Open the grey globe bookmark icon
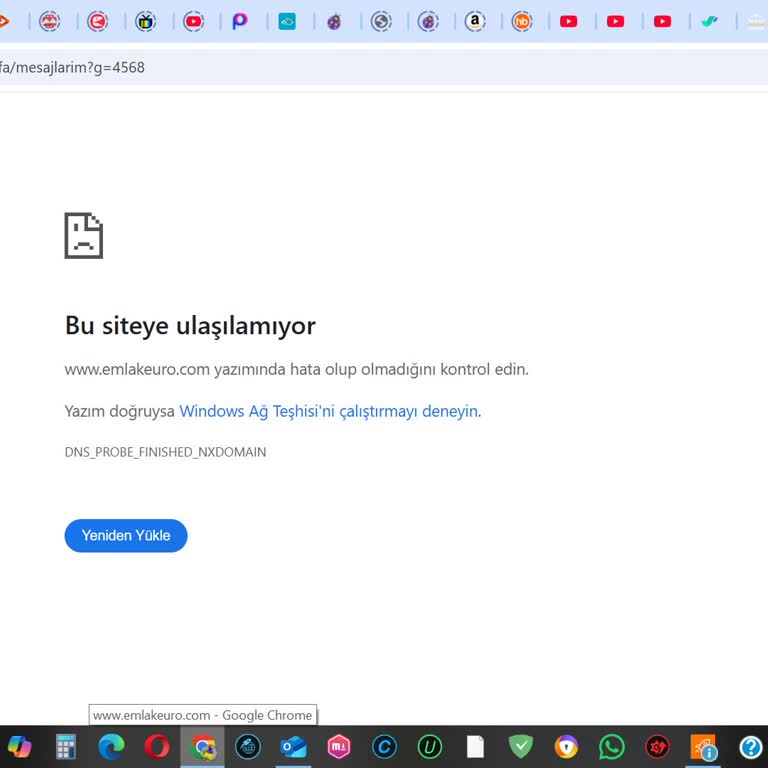Image resolution: width=768 pixels, height=768 pixels. pos(381,22)
